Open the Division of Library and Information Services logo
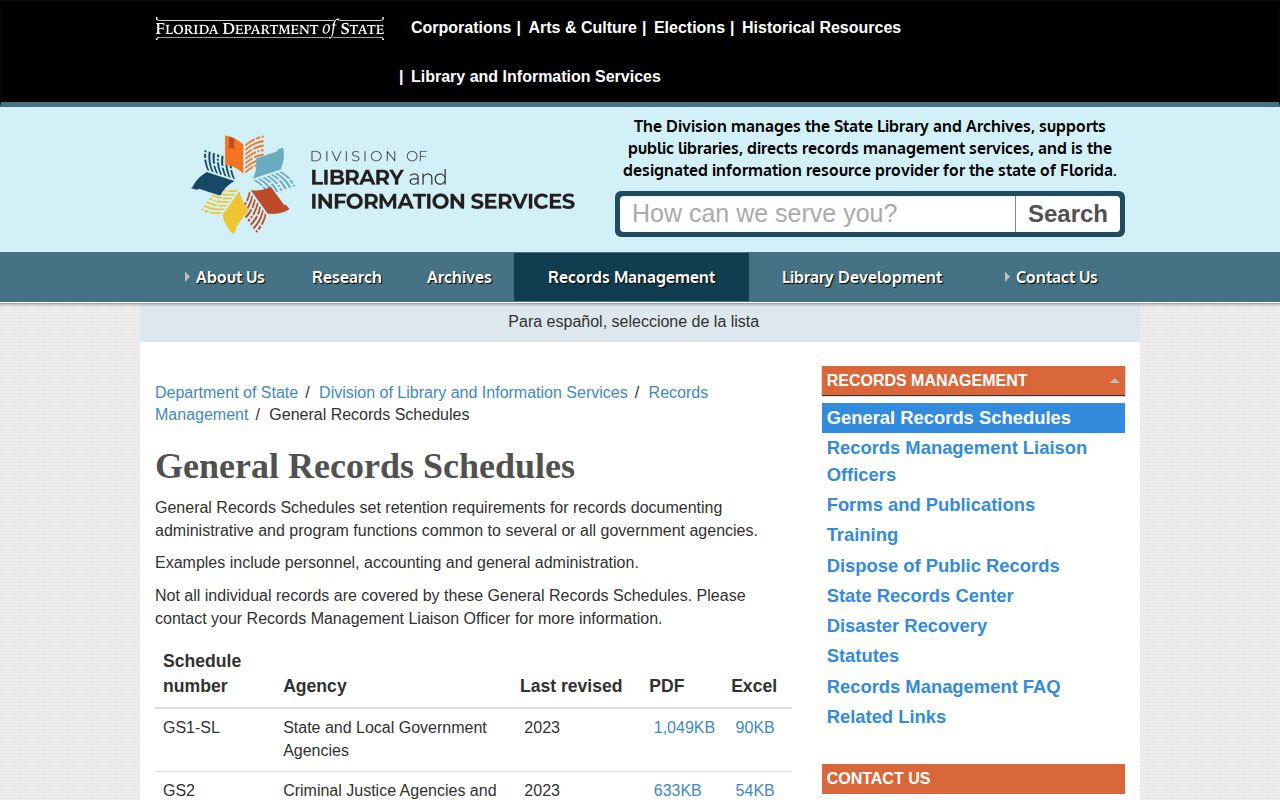Viewport: 1280px width, 800px height. [383, 184]
